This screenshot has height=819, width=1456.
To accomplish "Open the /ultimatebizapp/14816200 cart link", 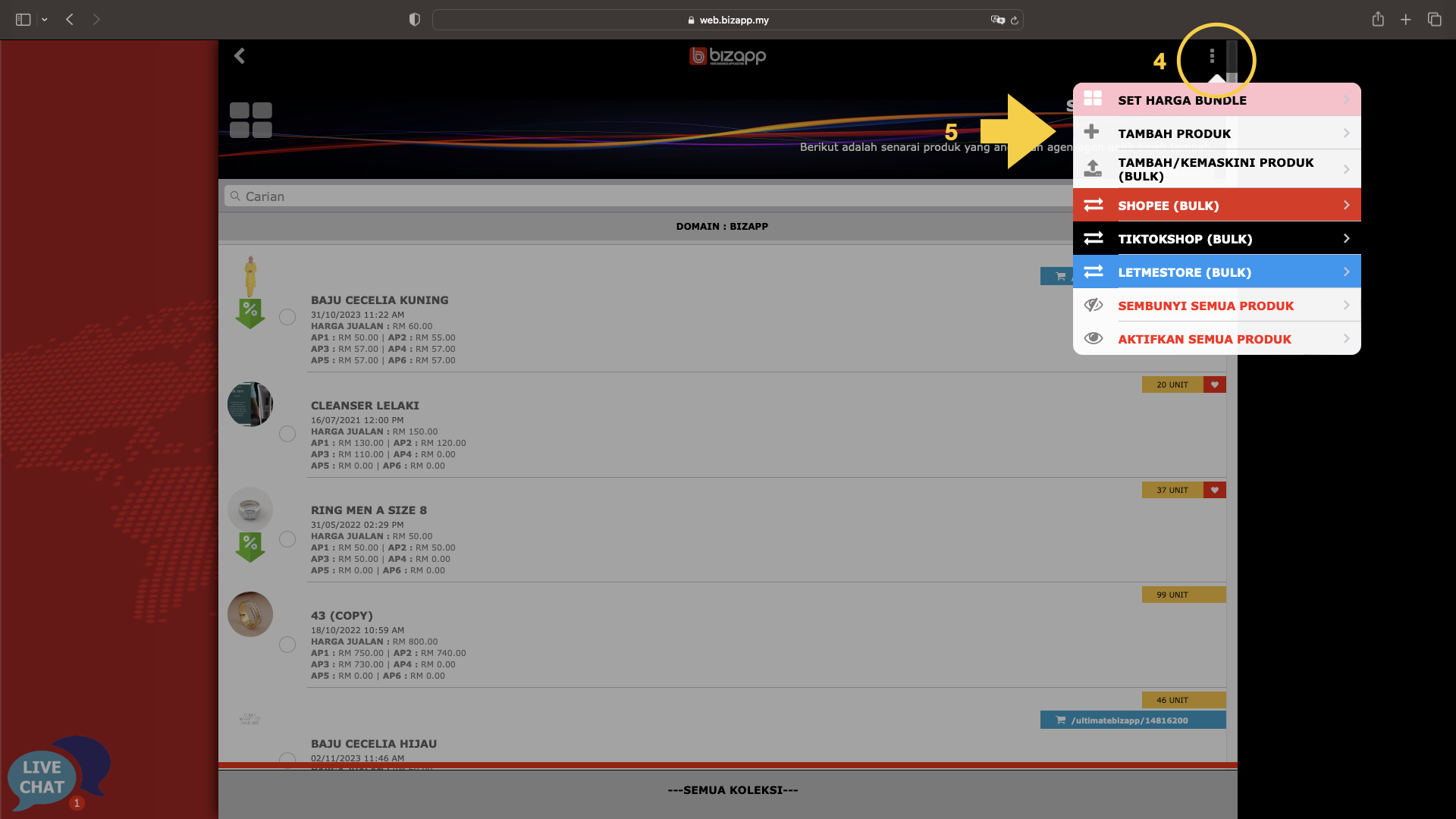I will pyautogui.click(x=1133, y=720).
